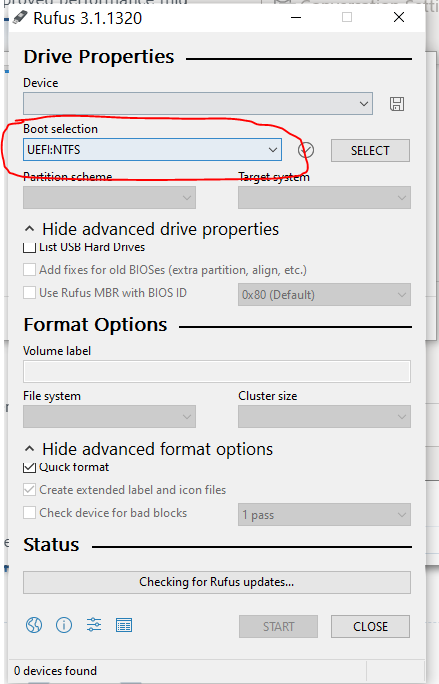439x684 pixels.
Task: Click the checkmark hash icon beside Boot selection
Action: (306, 150)
